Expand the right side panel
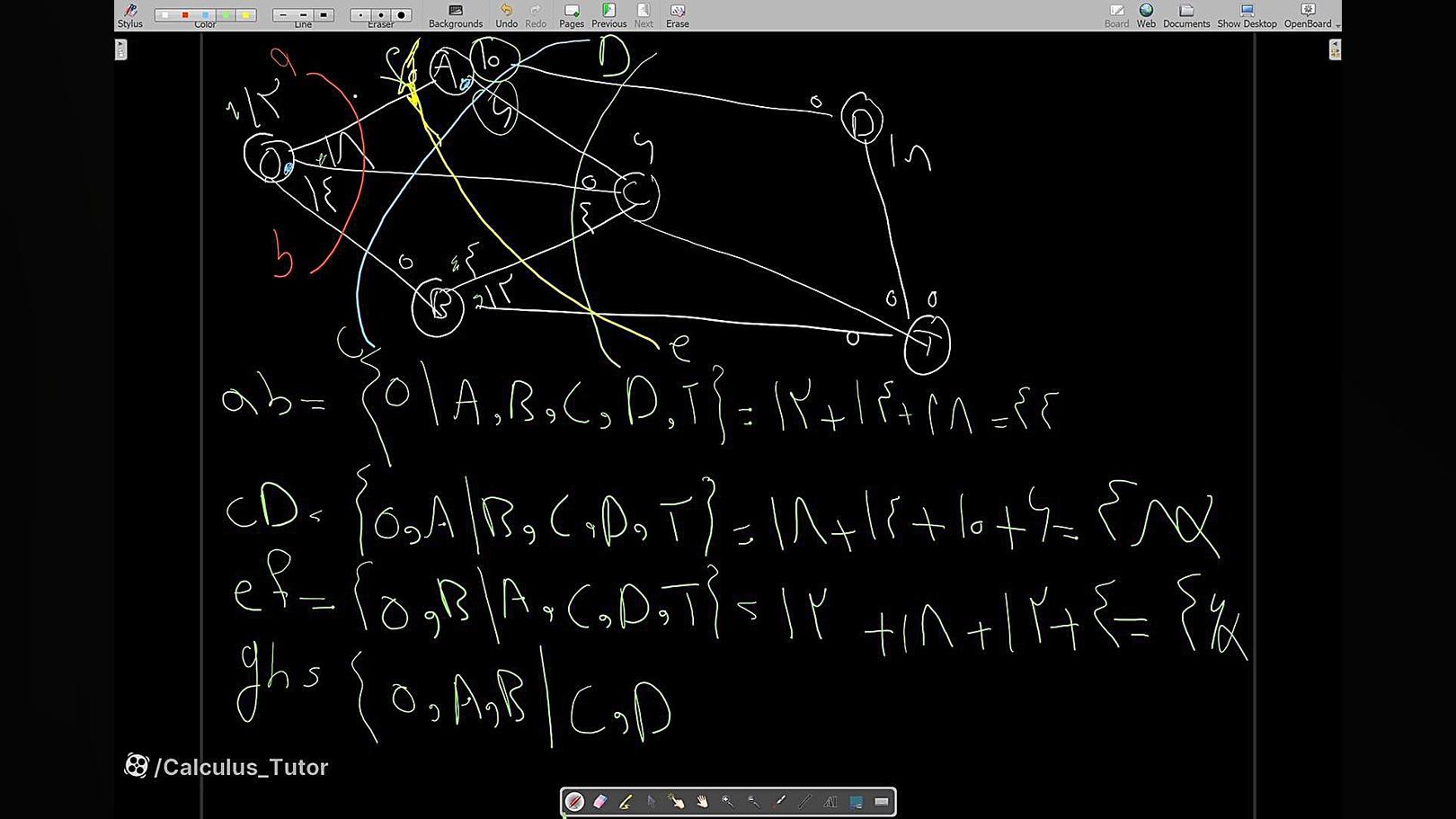 [x=1335, y=49]
